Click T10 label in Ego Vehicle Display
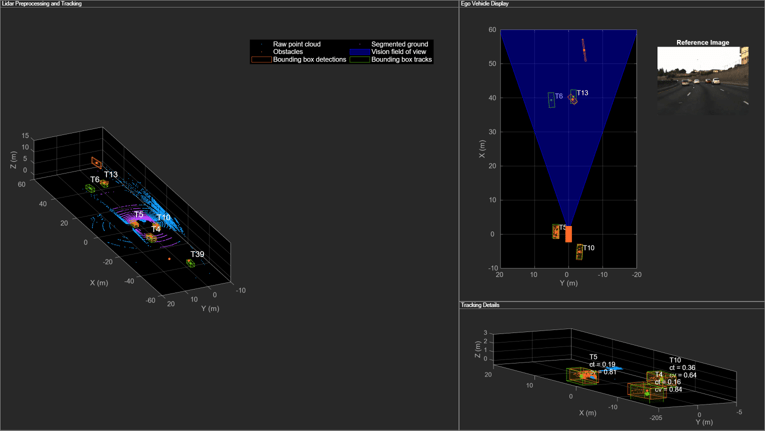This screenshot has height=431, width=765. [x=588, y=248]
